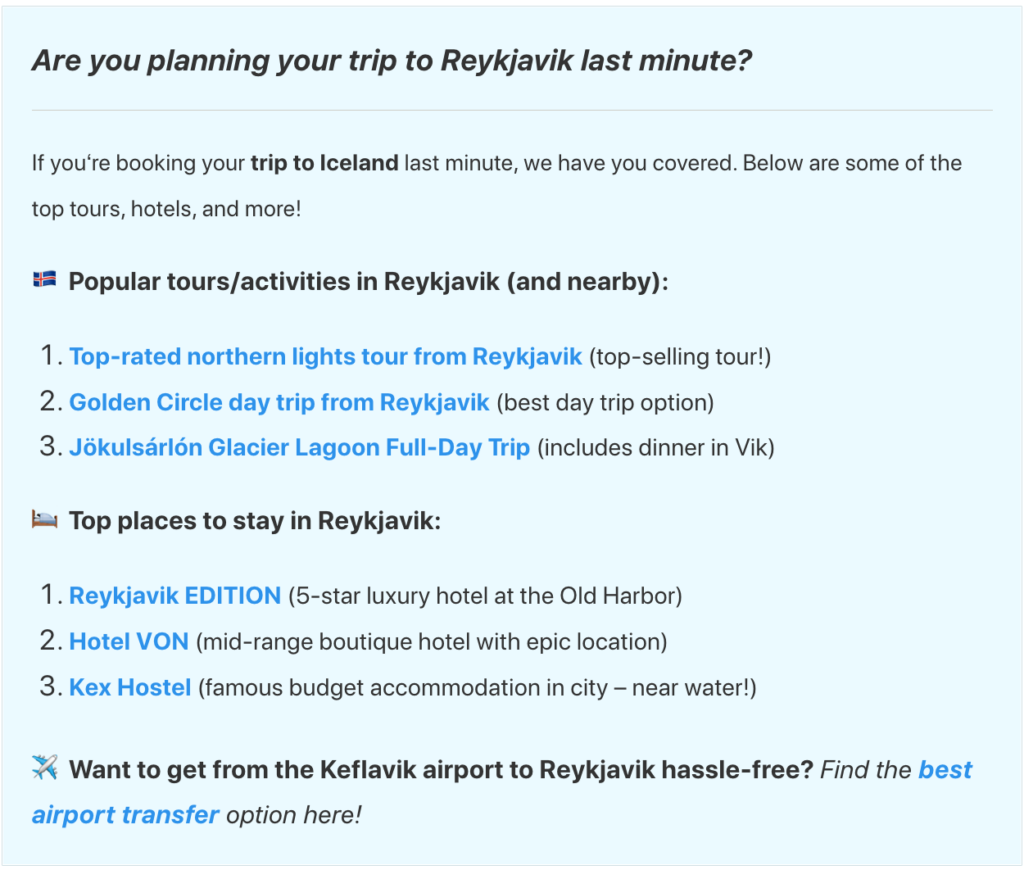Follow the Jökulsárlón Glacier Lagoon Full-Day Trip link

click(299, 447)
